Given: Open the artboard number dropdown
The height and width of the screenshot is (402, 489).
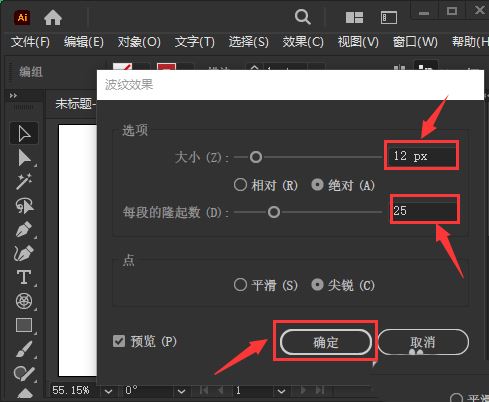Looking at the screenshot, I should click(282, 391).
